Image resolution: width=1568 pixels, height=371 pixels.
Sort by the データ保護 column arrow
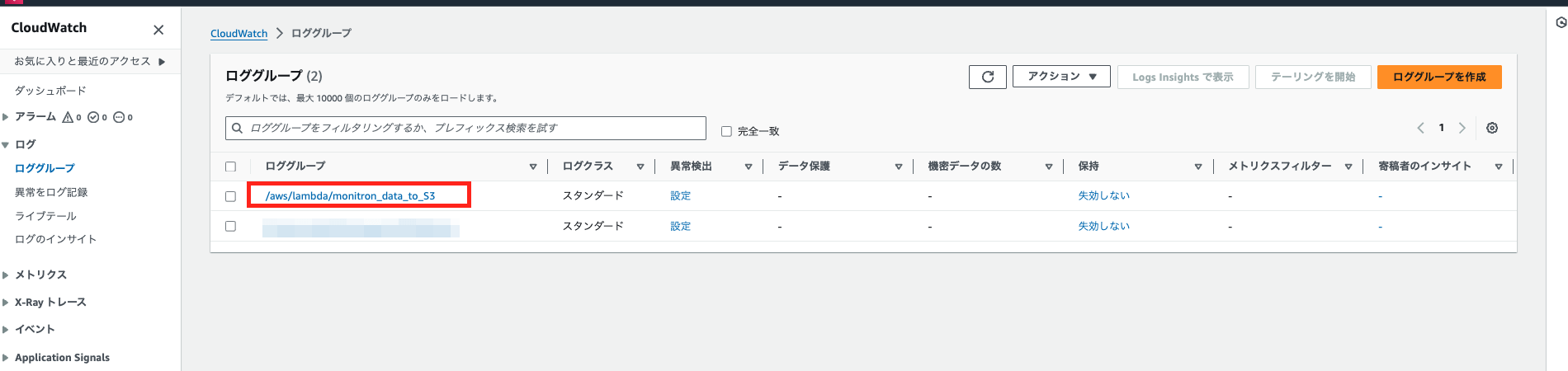point(899,167)
